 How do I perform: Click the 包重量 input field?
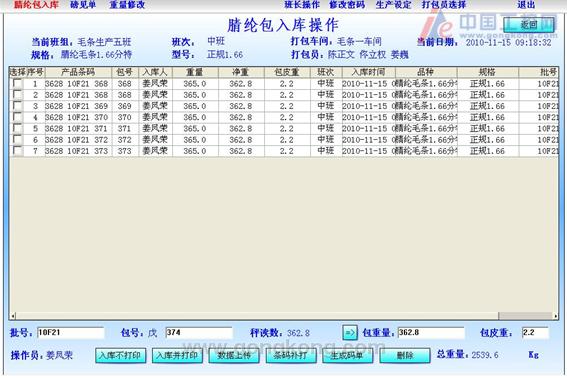pos(431,332)
